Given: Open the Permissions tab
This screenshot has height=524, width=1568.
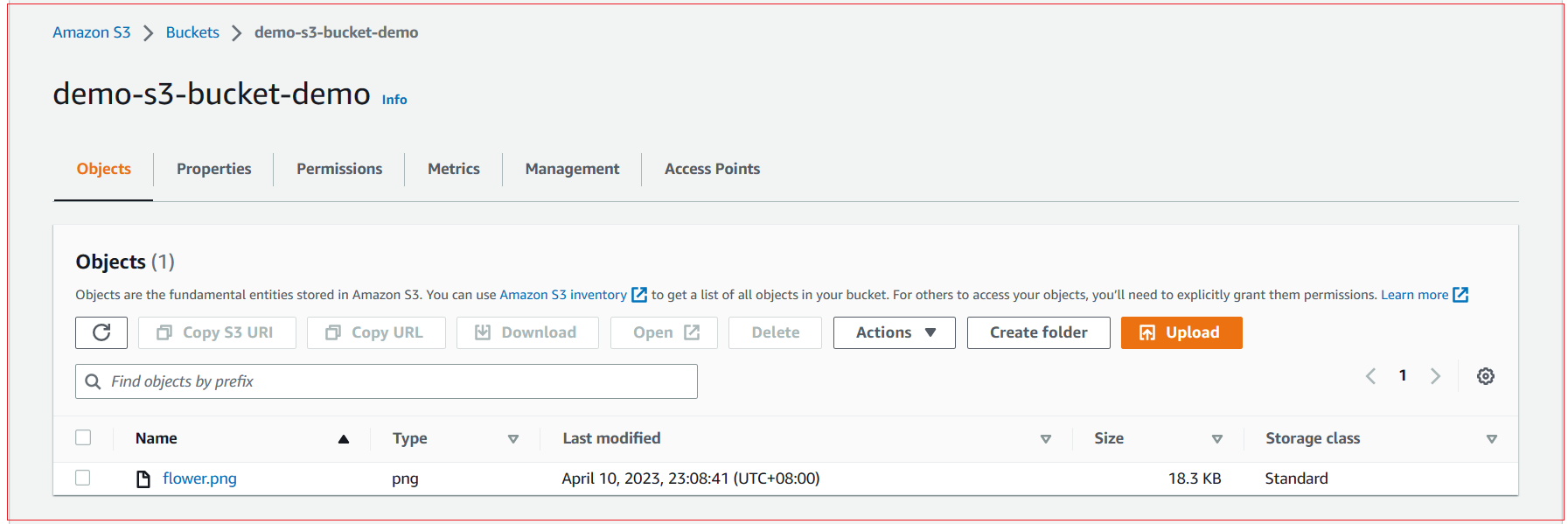Looking at the screenshot, I should click(x=339, y=169).
